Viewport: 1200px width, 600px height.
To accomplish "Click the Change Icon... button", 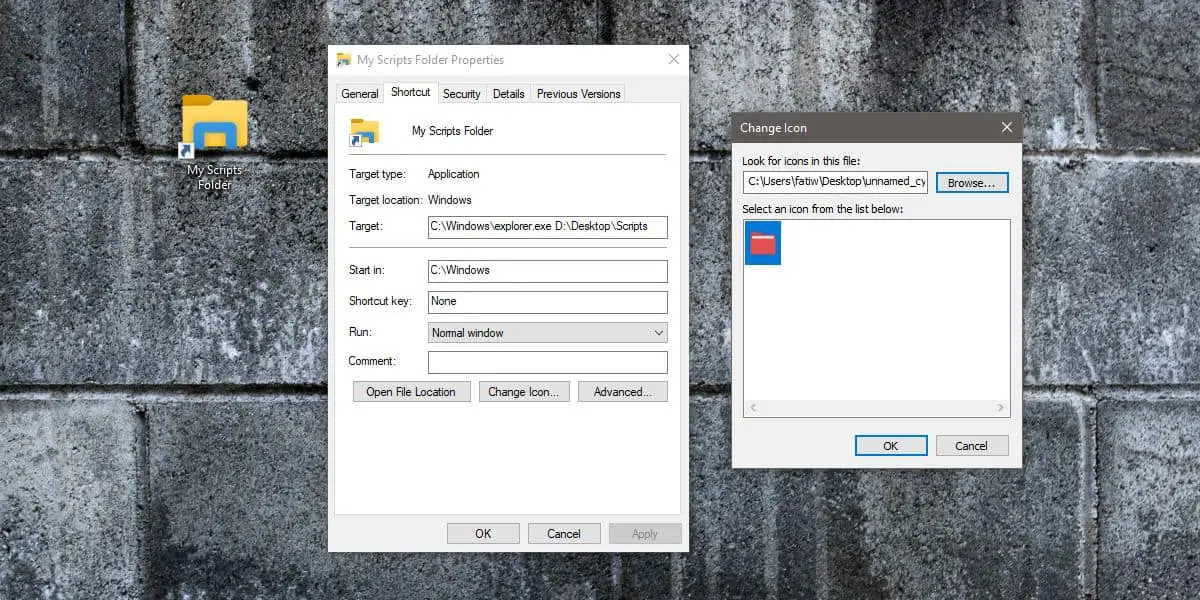I will [523, 392].
